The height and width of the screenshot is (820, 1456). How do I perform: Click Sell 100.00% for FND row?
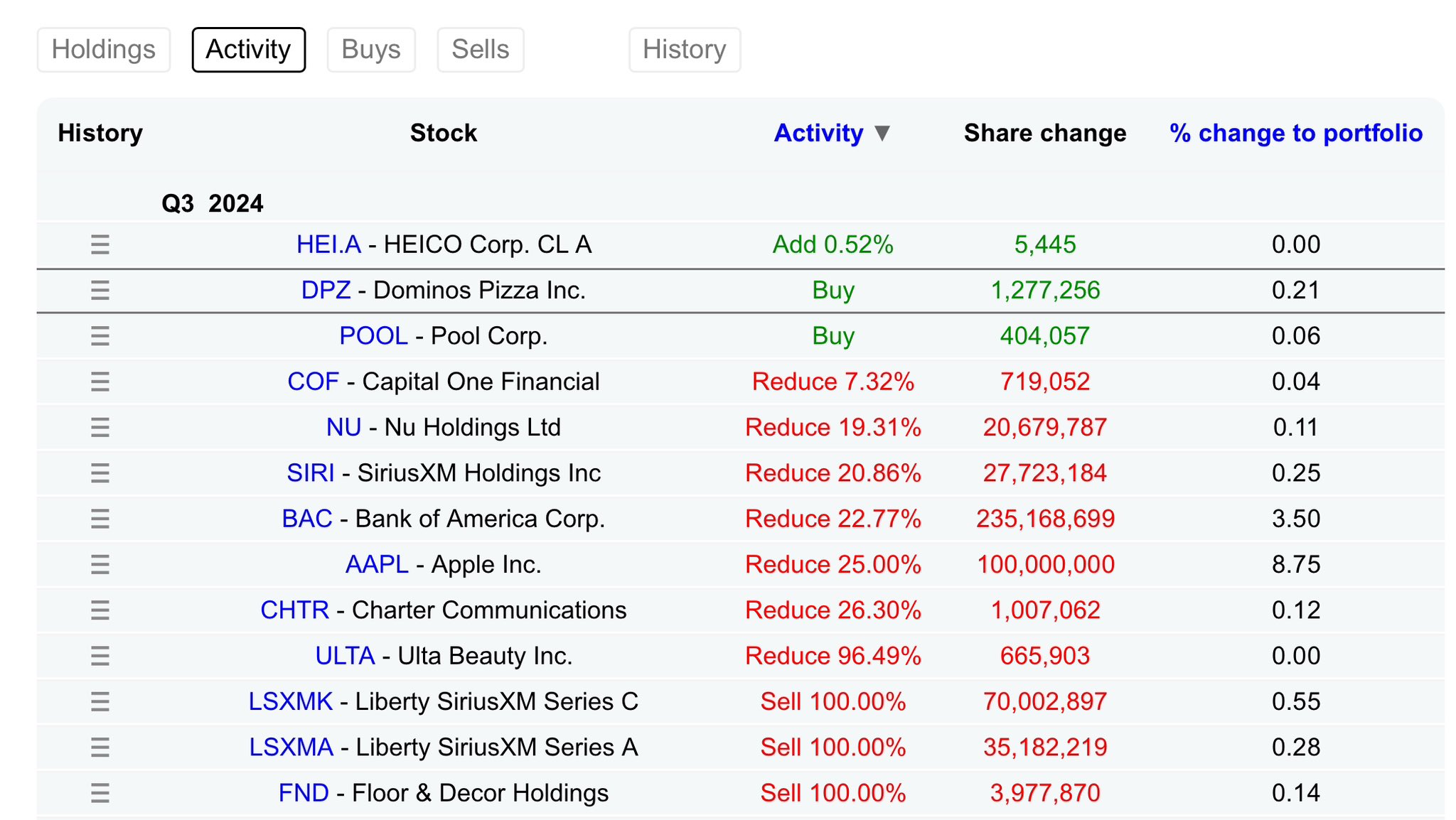(x=833, y=793)
